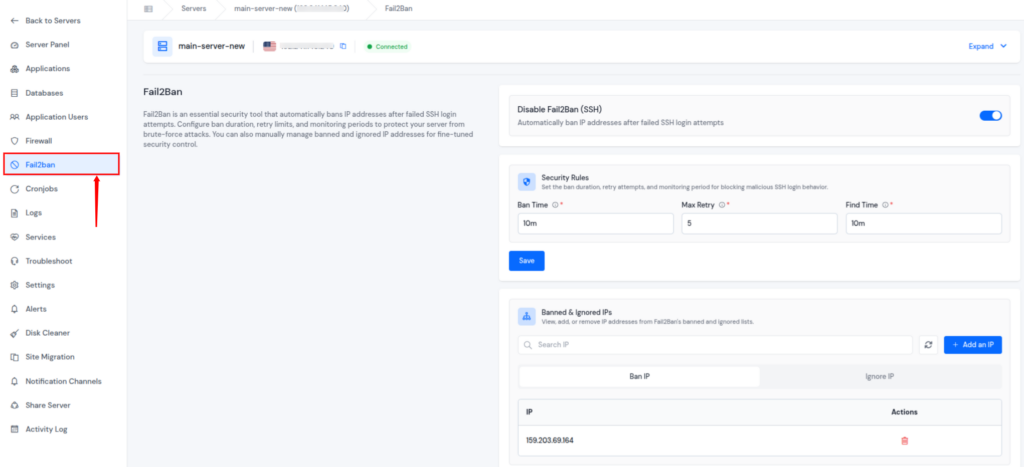Select the Ban IP tab
1024x467 pixels.
tap(639, 377)
